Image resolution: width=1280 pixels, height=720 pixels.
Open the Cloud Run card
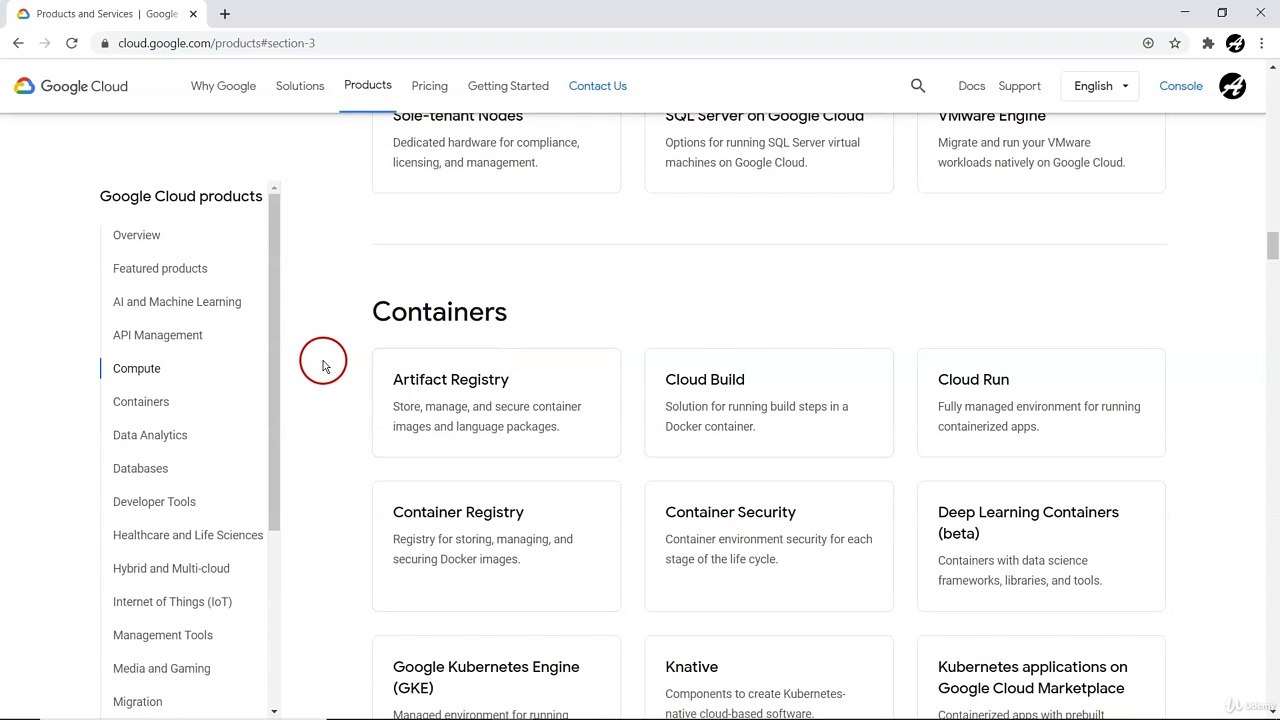[1041, 403]
